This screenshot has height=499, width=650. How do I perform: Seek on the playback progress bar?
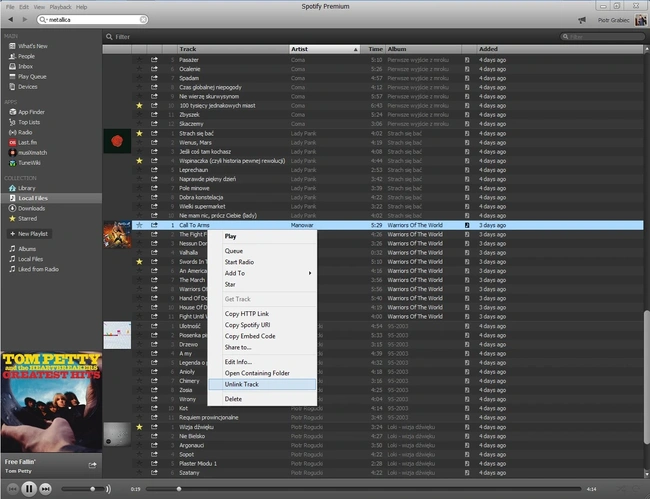[x=364, y=489]
